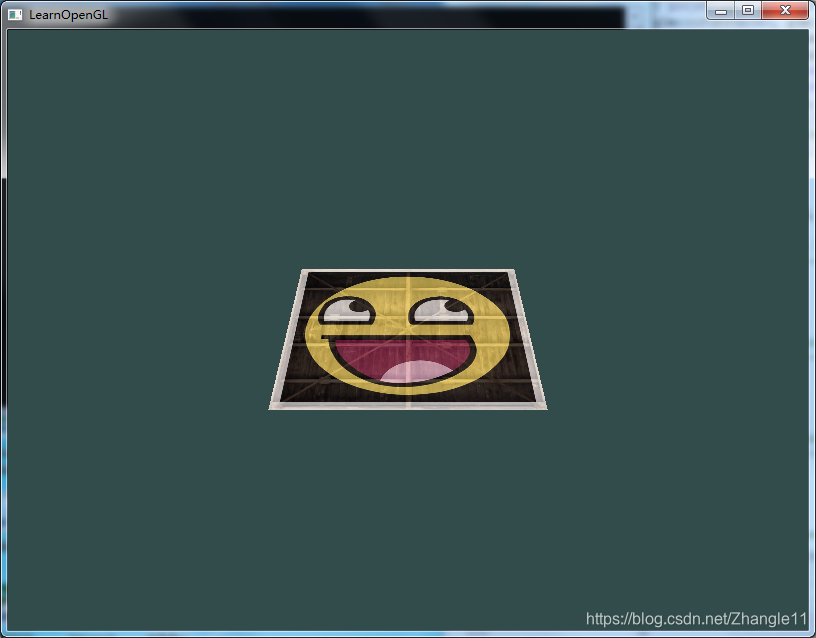Click the smiley face textured quad
This screenshot has height=638, width=816.
coord(407,339)
